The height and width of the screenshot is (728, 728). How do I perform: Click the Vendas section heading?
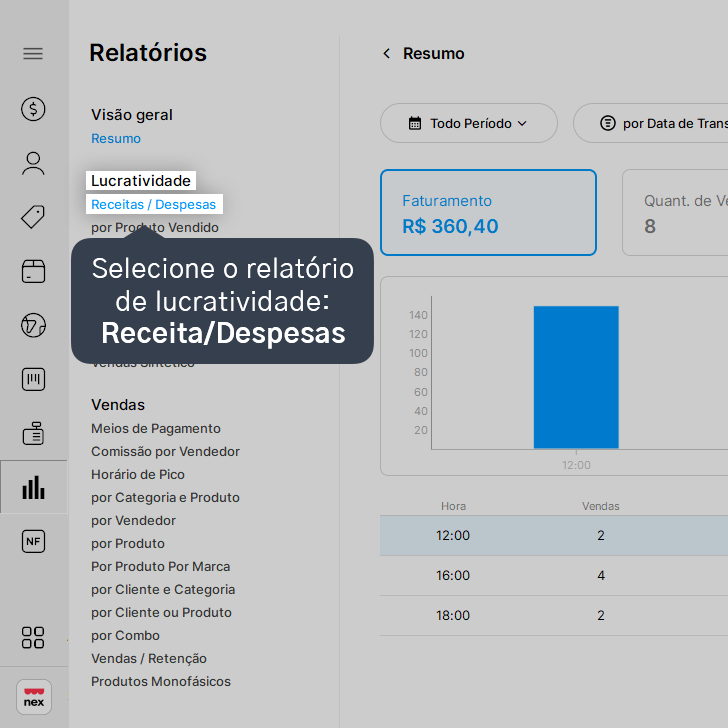click(x=118, y=405)
